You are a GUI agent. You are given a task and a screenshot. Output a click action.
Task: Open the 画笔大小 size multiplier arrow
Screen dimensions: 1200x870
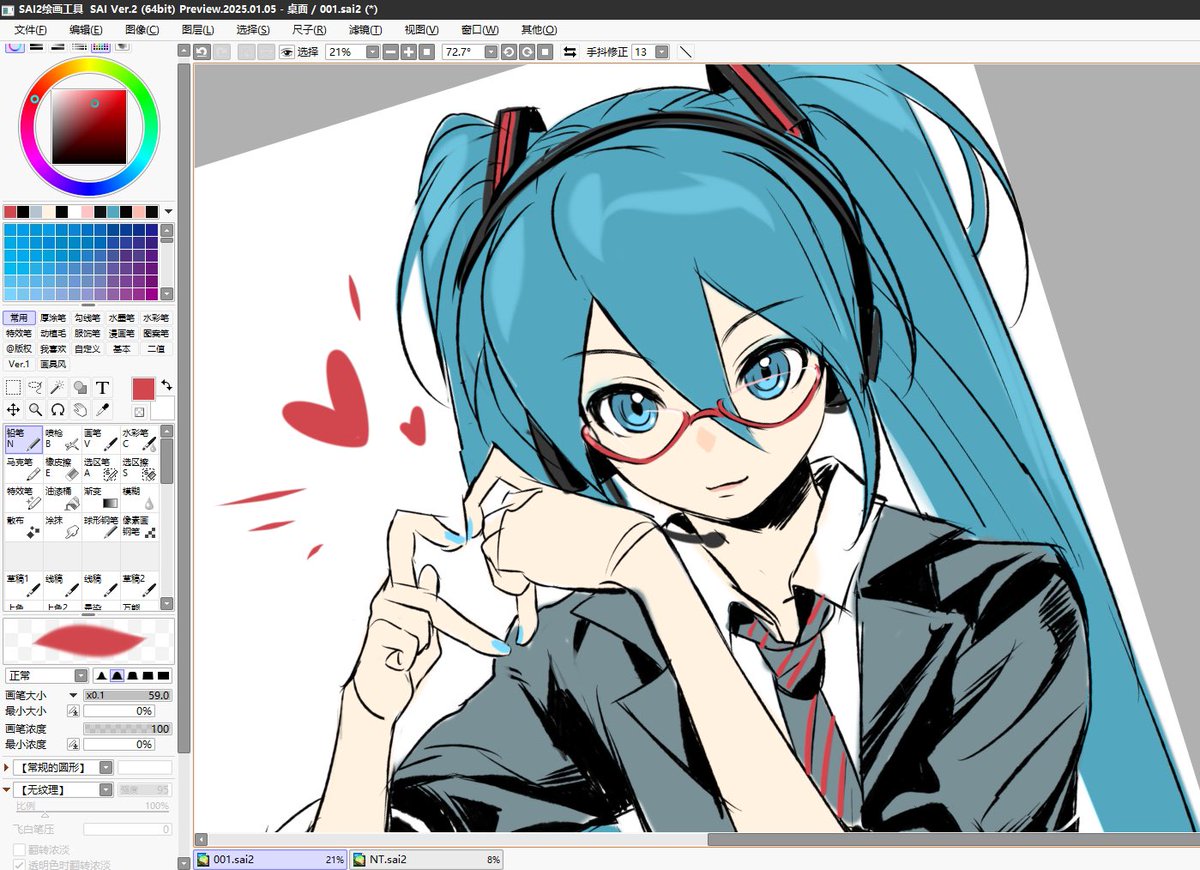click(x=73, y=695)
